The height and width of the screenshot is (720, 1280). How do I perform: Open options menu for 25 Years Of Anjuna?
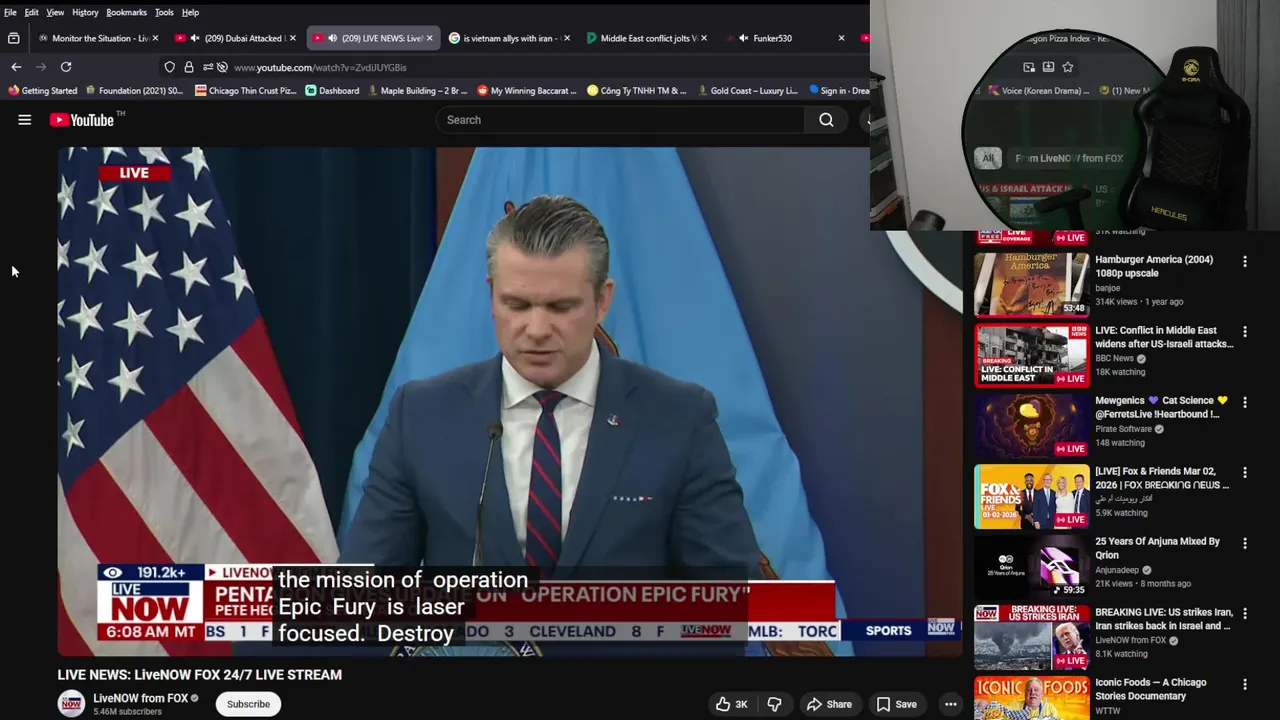[x=1245, y=544]
